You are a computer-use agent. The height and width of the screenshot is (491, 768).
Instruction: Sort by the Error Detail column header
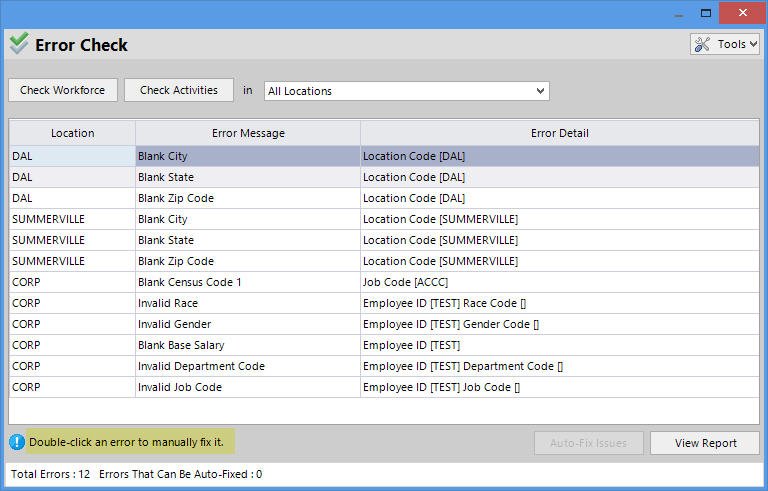[560, 133]
